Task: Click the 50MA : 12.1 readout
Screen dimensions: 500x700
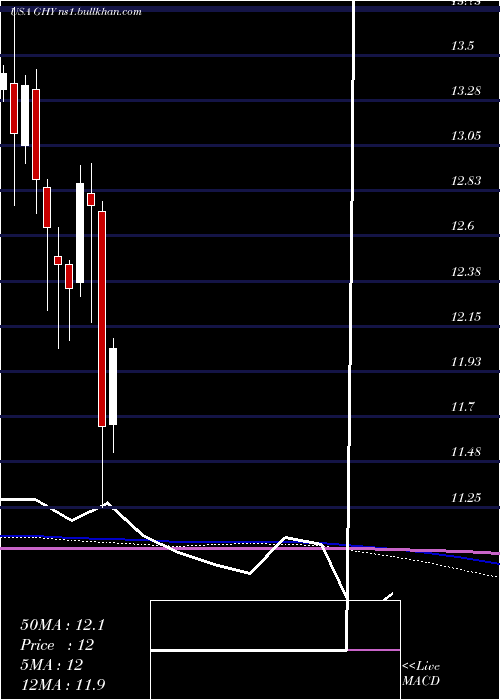Action: pos(62,625)
